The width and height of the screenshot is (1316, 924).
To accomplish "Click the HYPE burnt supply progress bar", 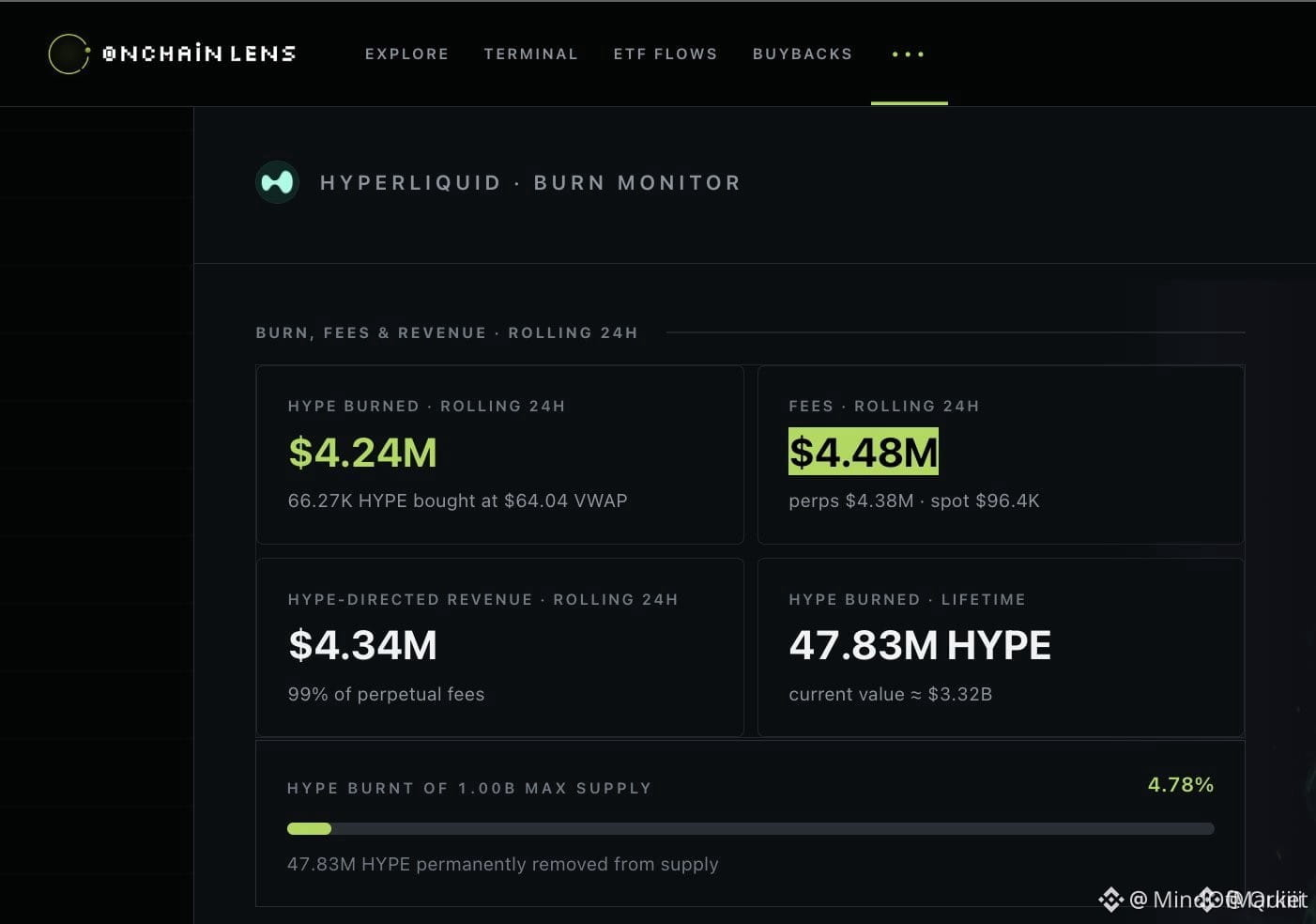I will coord(751,828).
